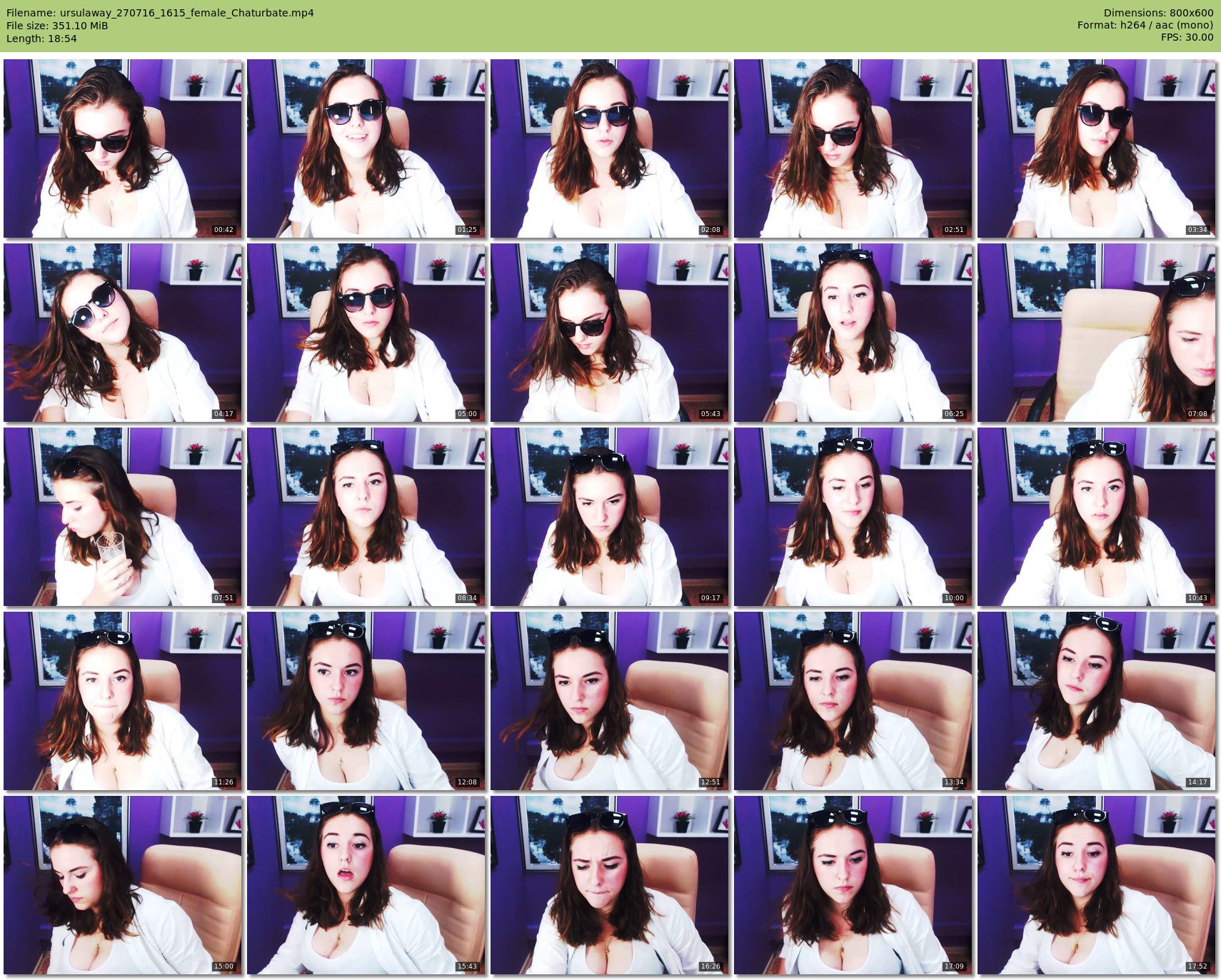This screenshot has width=1221, height=980.
Task: Open the thumbnail marked 05:00
Action: (x=366, y=333)
